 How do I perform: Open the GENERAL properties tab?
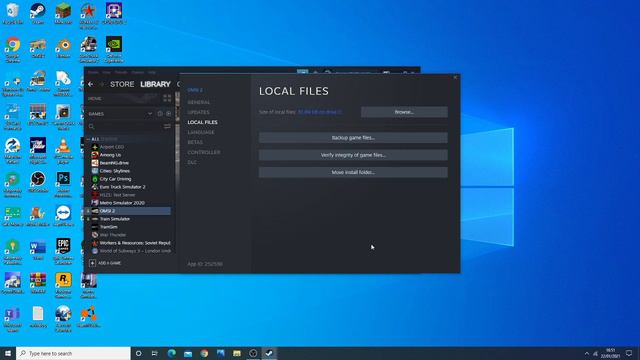199,102
